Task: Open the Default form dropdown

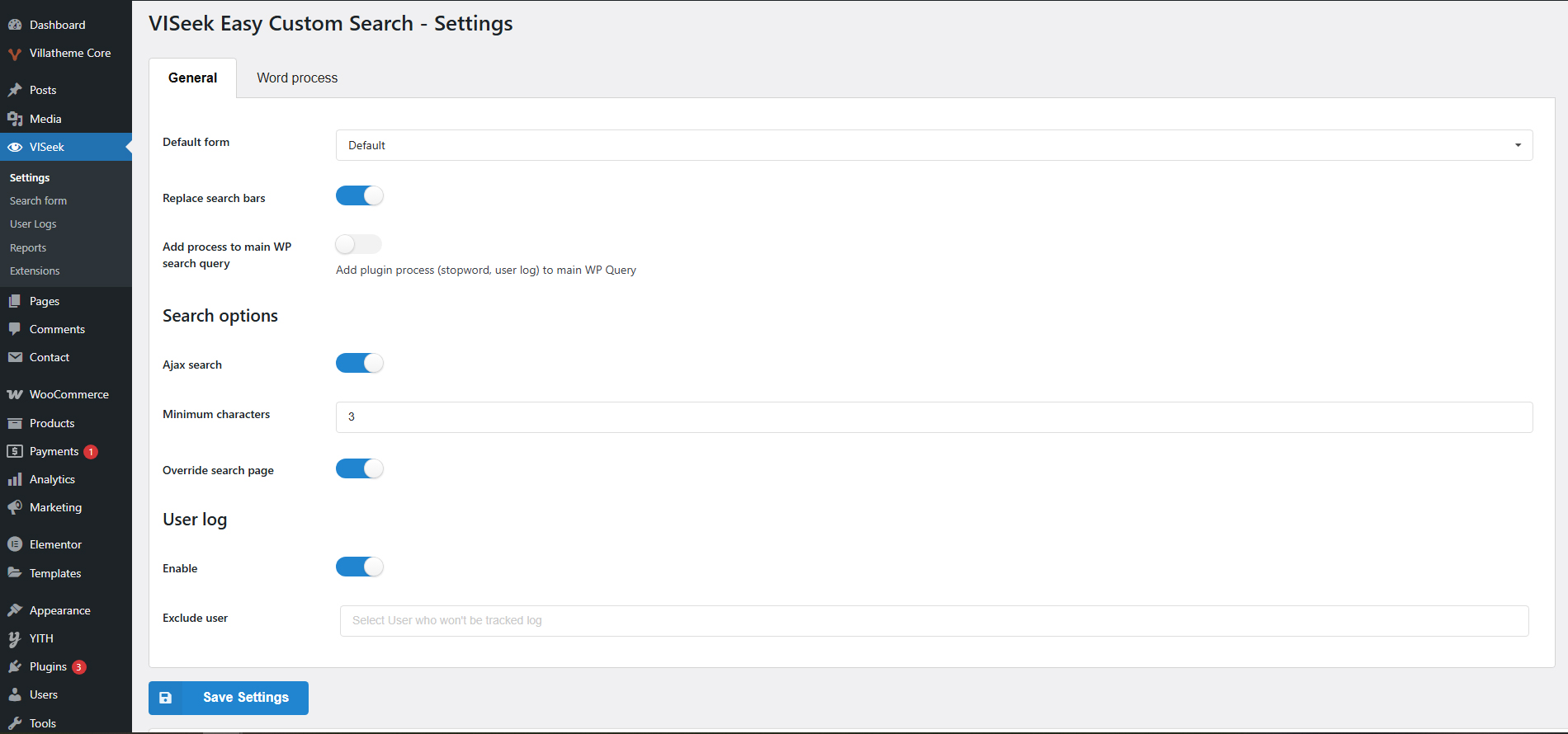Action: (933, 145)
